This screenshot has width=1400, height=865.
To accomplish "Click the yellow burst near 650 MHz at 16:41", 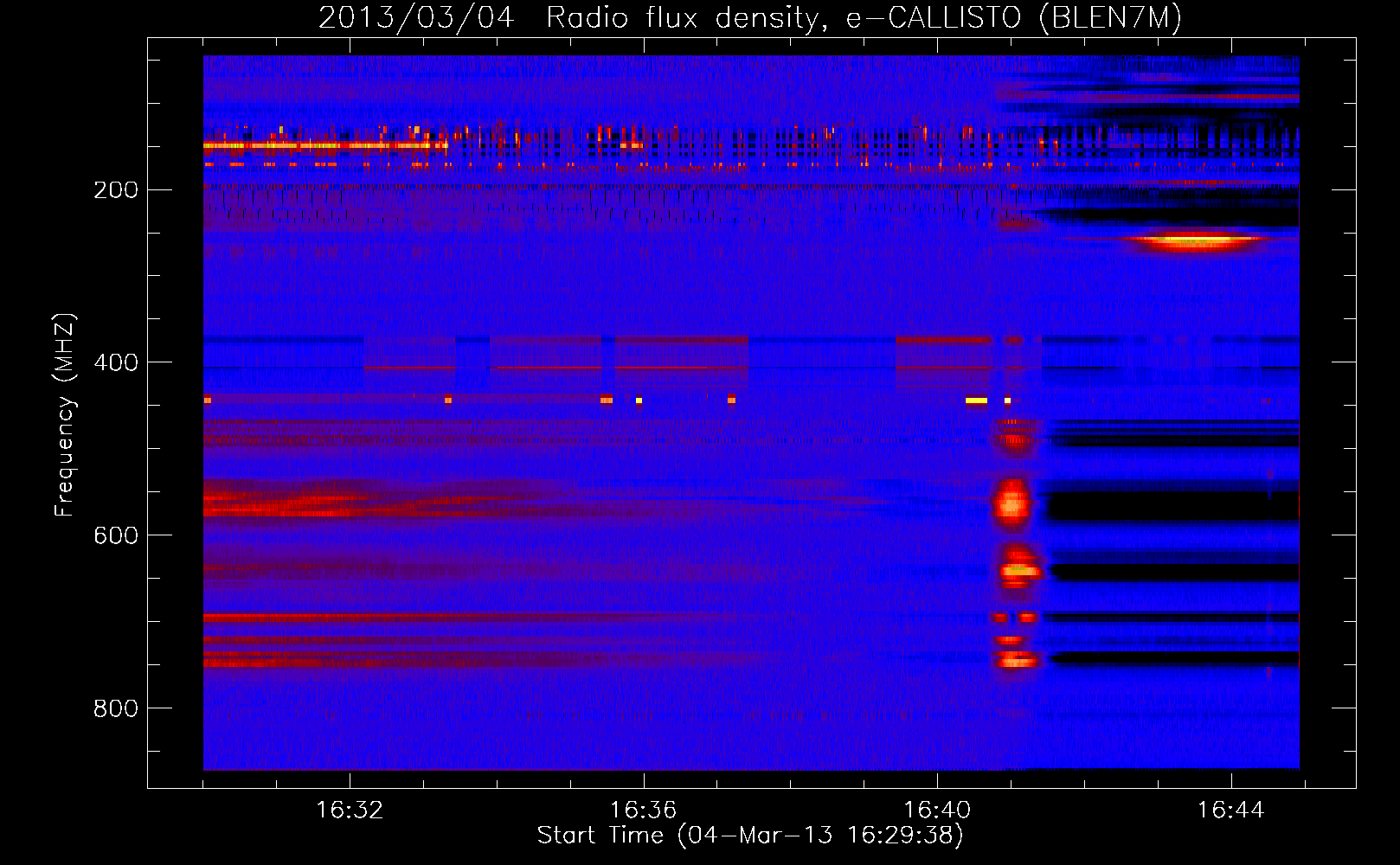I will click(1020, 570).
